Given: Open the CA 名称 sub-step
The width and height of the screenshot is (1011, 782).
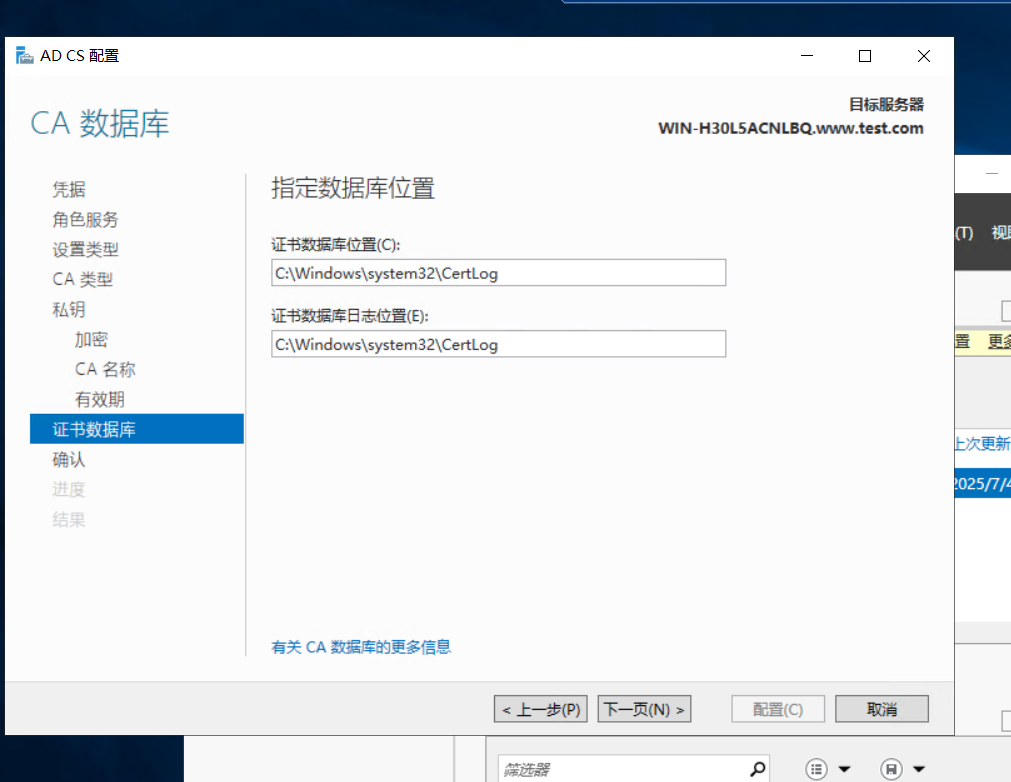Looking at the screenshot, I should 105,369.
